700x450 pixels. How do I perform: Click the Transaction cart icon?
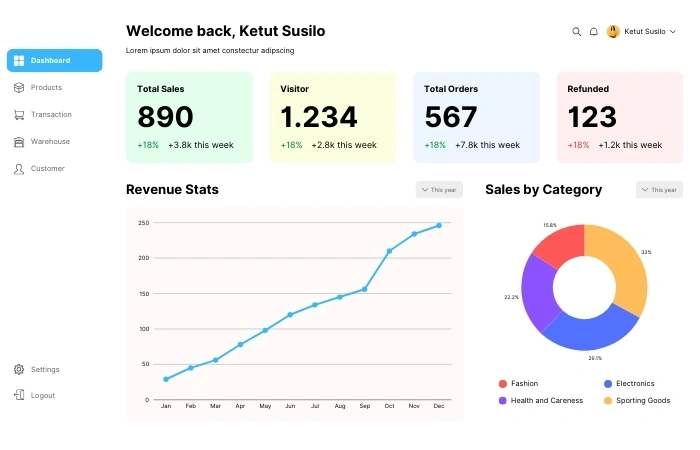(19, 115)
